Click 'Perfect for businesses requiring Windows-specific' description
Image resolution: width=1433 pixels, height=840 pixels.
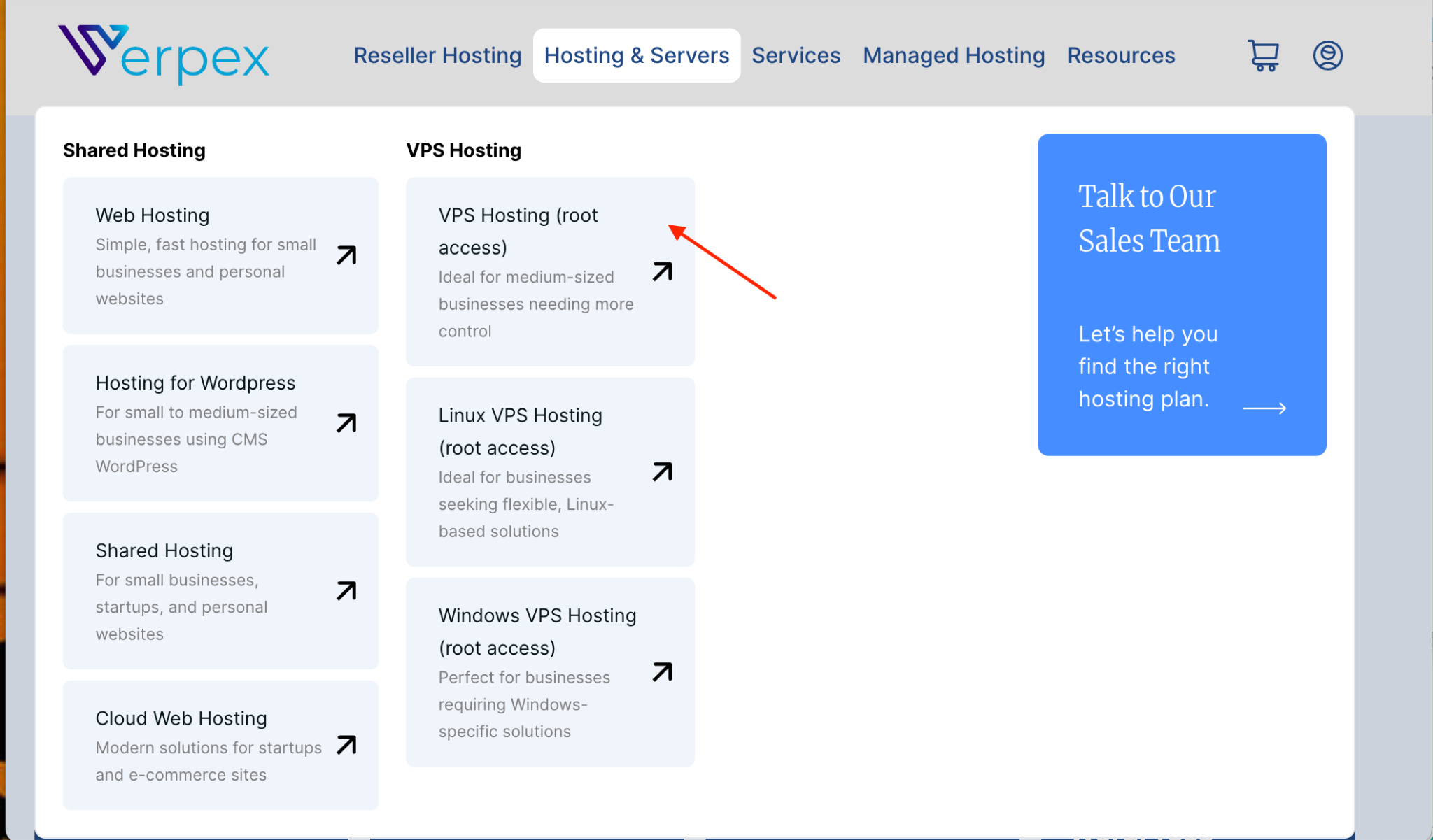(x=524, y=704)
